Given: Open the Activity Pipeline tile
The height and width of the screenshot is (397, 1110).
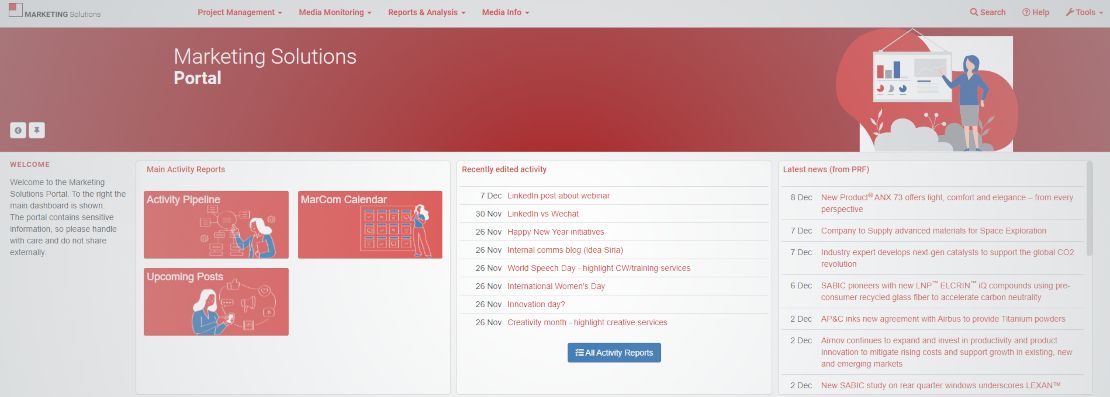Looking at the screenshot, I should pyautogui.click(x=216, y=224).
